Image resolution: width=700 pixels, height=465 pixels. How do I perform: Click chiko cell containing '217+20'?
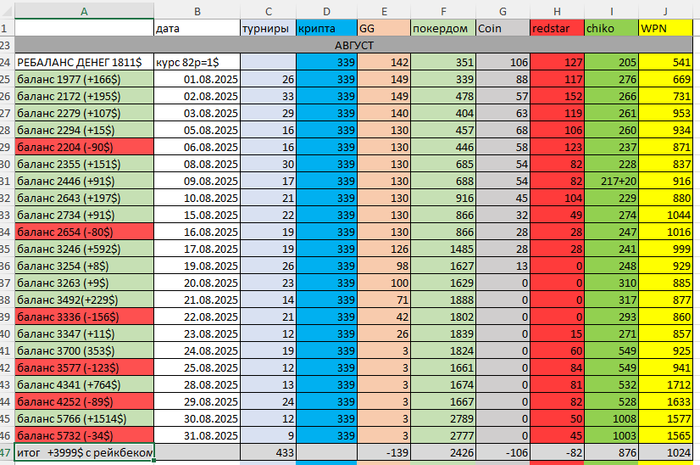pyautogui.click(x=611, y=181)
